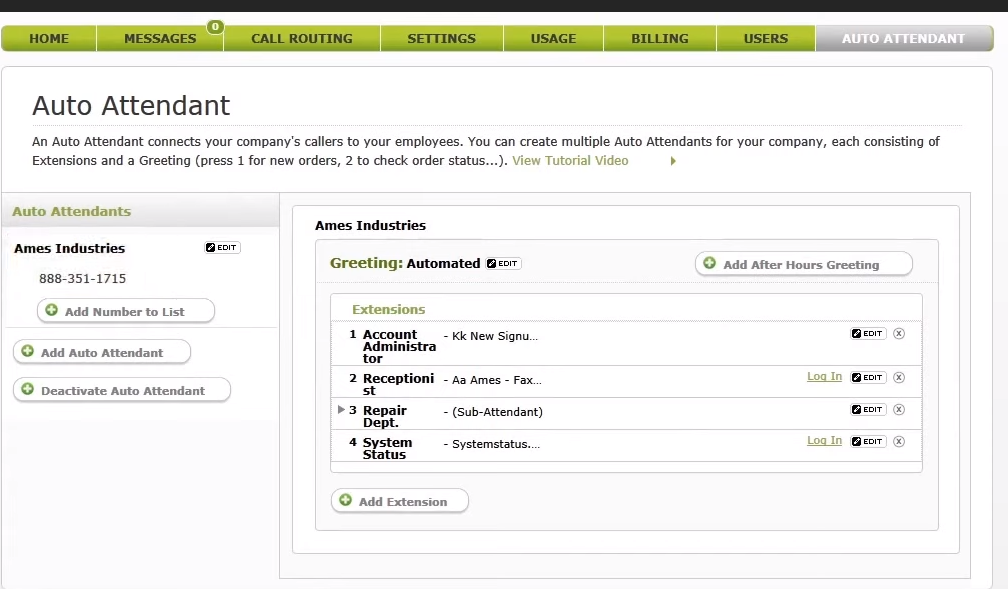1008x589 pixels.
Task: Click the System Status extension name
Action: coord(388,448)
